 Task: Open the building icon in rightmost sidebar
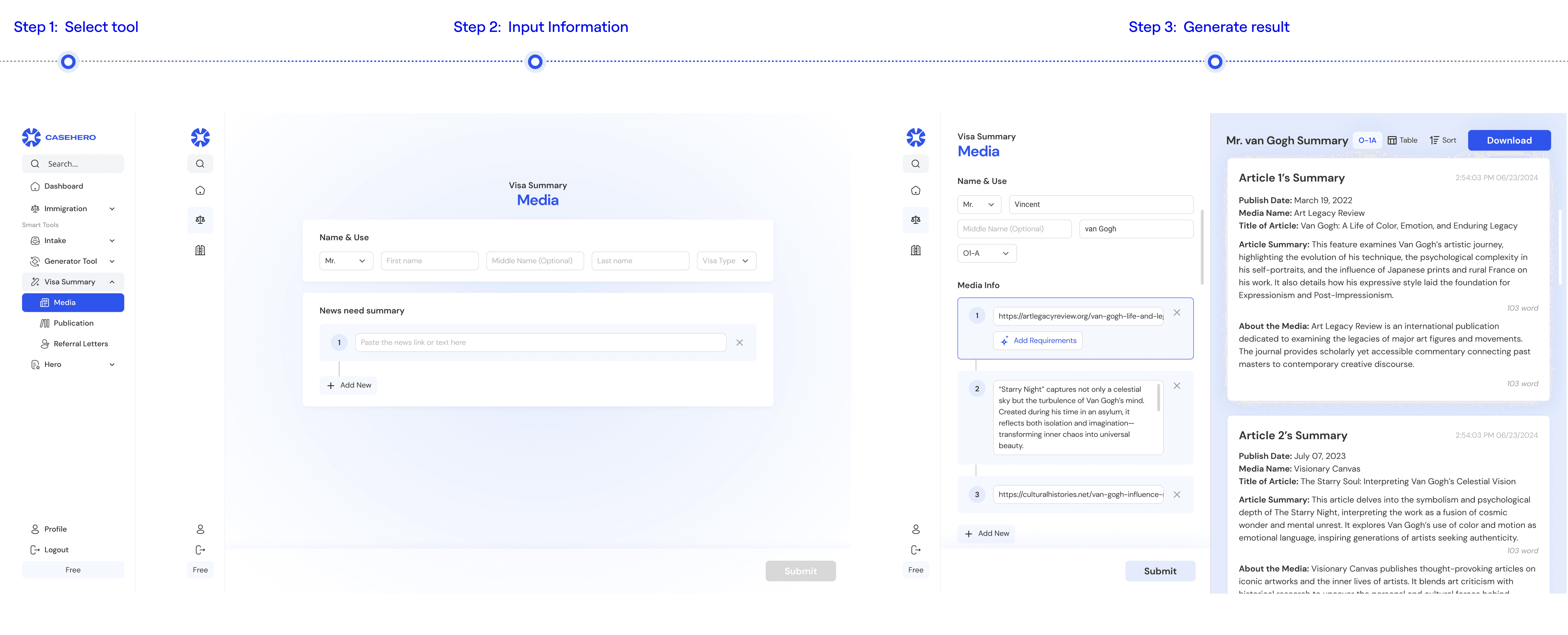pos(916,250)
